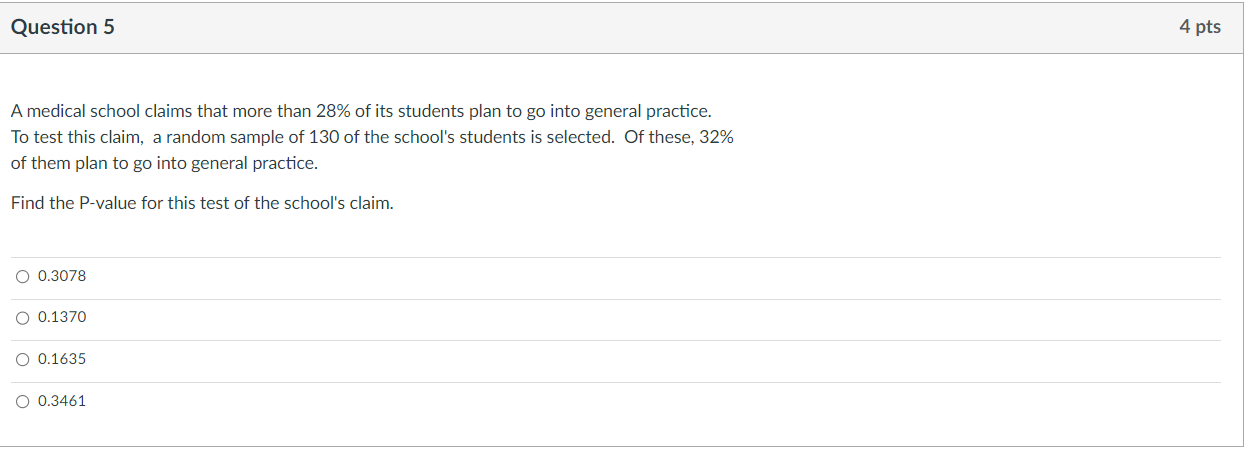The width and height of the screenshot is (1249, 458).
Task: Choose the 0.1370 radio button
Action: [22, 317]
